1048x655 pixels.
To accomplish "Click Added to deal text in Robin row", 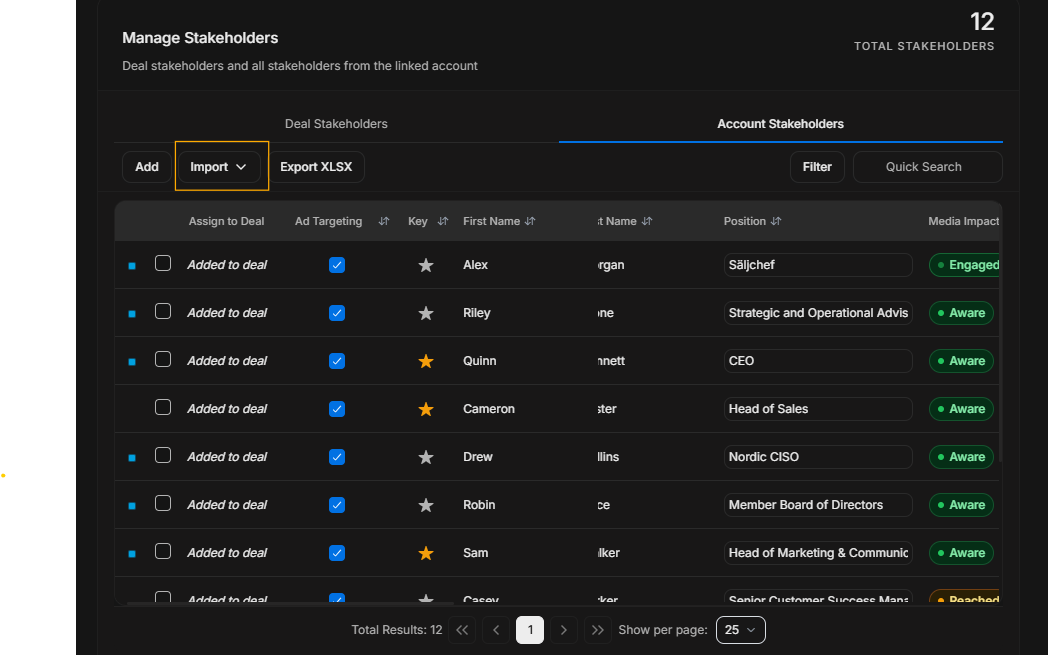I will (x=227, y=505).
